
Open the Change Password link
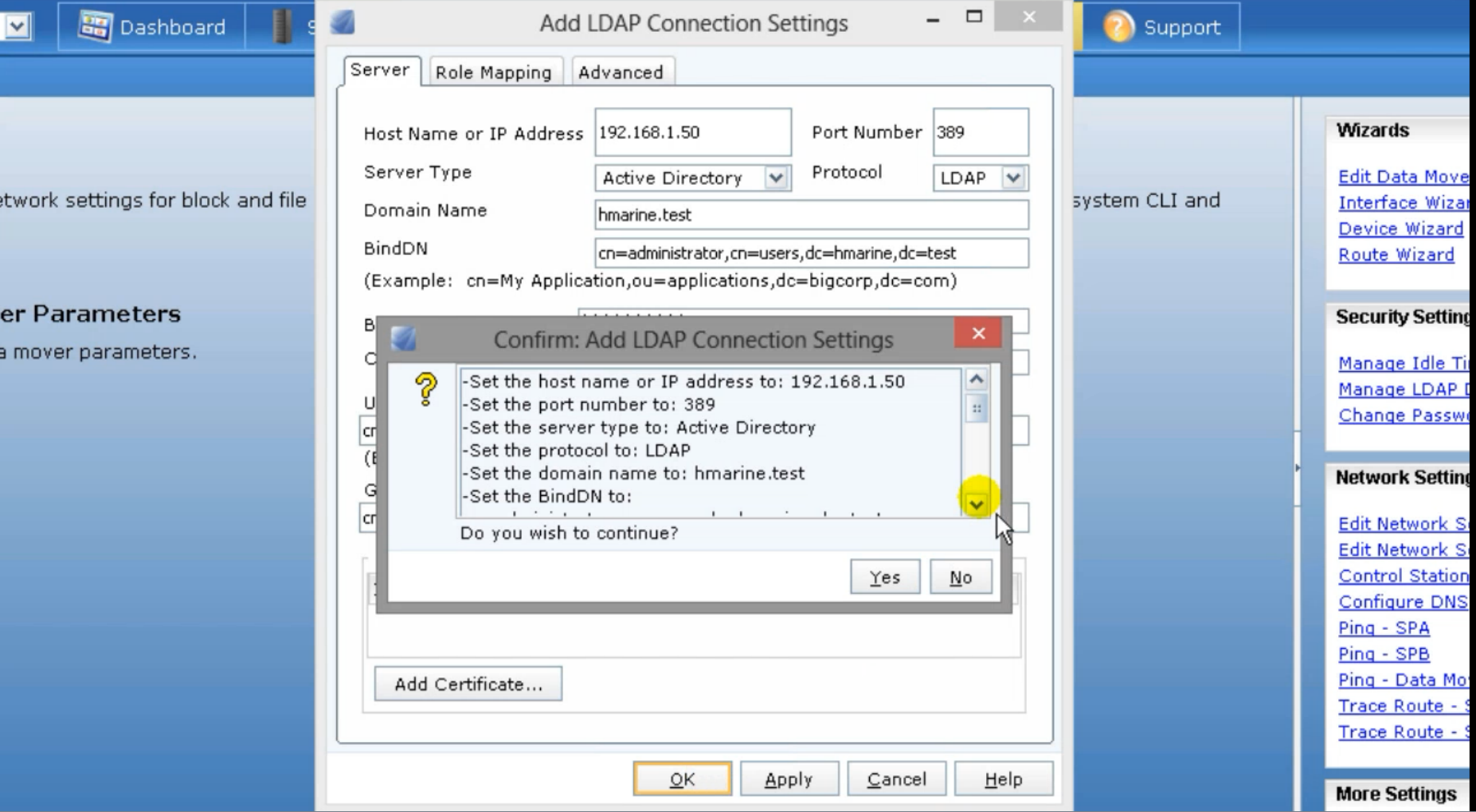click(1404, 416)
